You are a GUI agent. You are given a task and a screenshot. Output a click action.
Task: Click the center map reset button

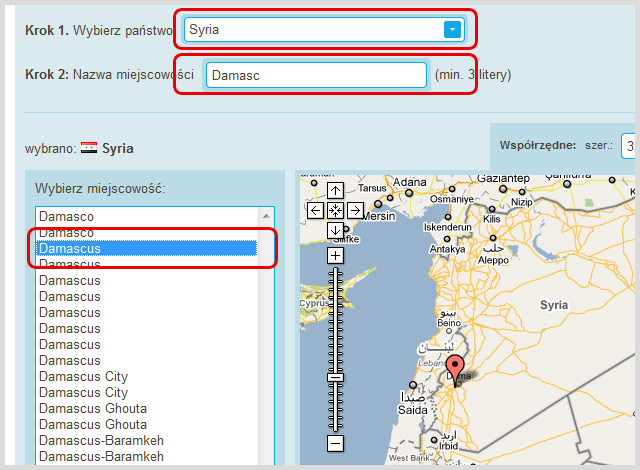pos(335,210)
